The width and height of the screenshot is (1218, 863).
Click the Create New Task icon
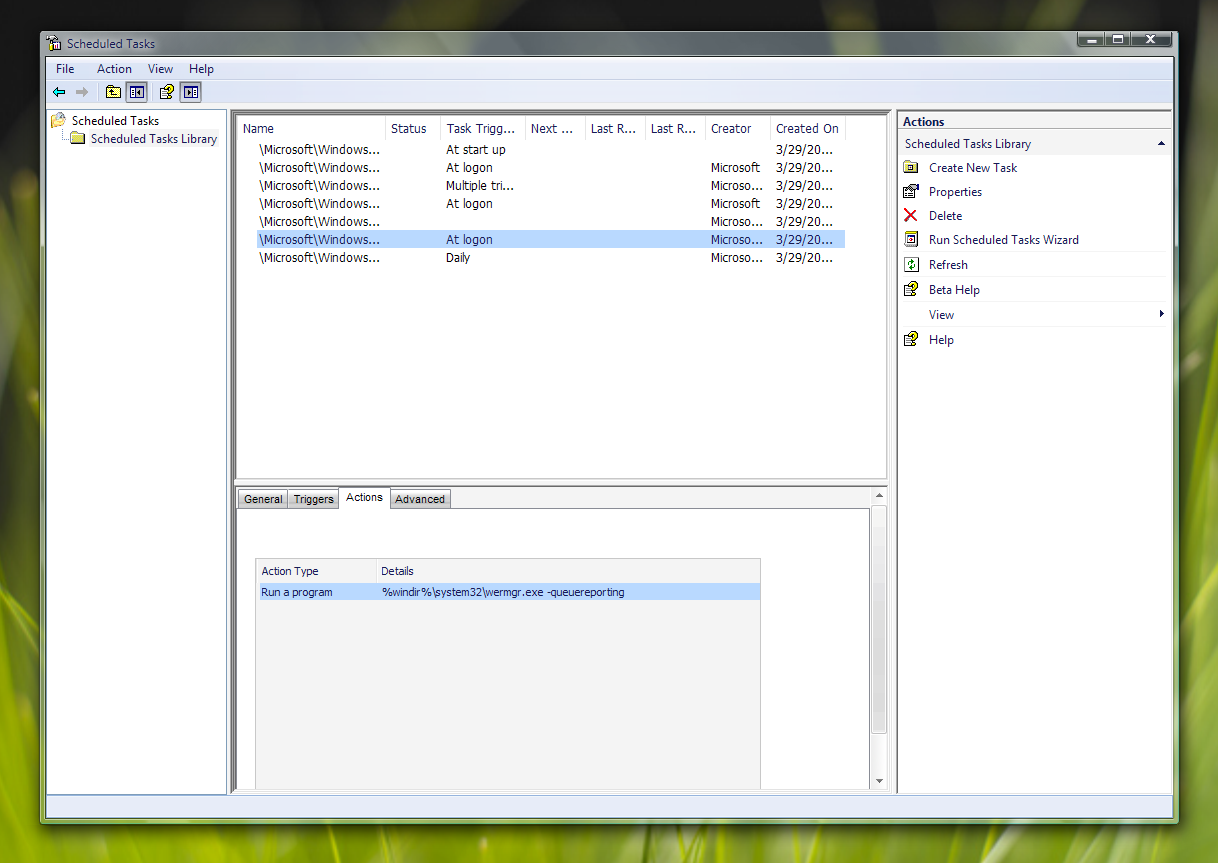click(x=911, y=168)
